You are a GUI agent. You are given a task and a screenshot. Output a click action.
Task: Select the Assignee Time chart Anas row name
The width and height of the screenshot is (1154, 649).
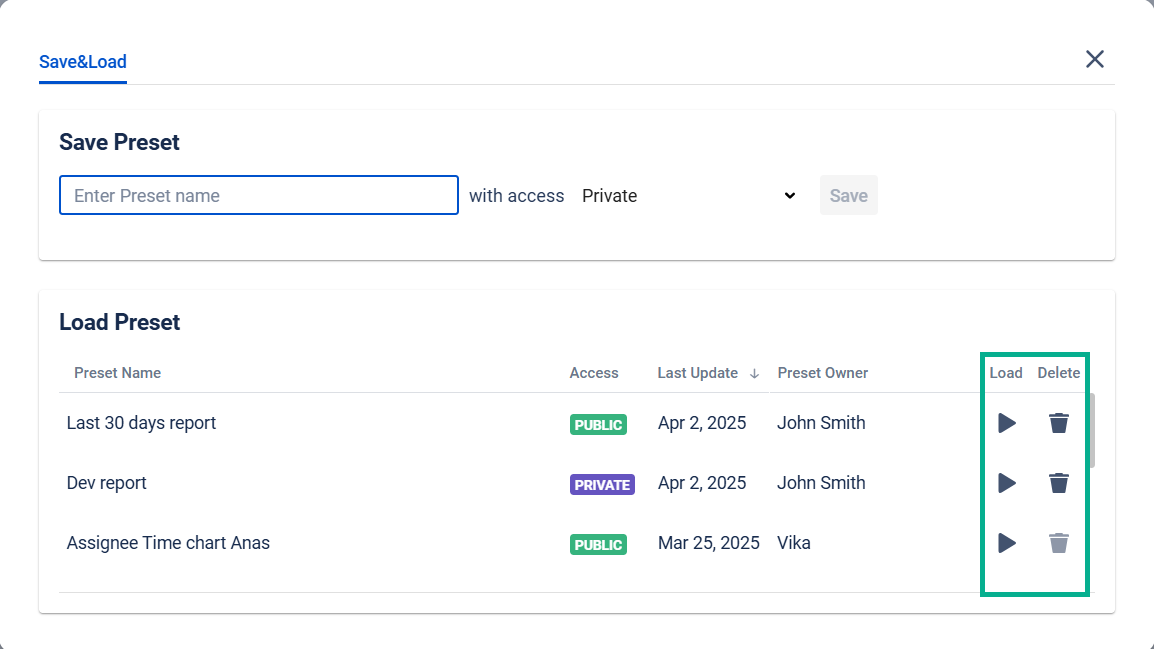coord(168,543)
